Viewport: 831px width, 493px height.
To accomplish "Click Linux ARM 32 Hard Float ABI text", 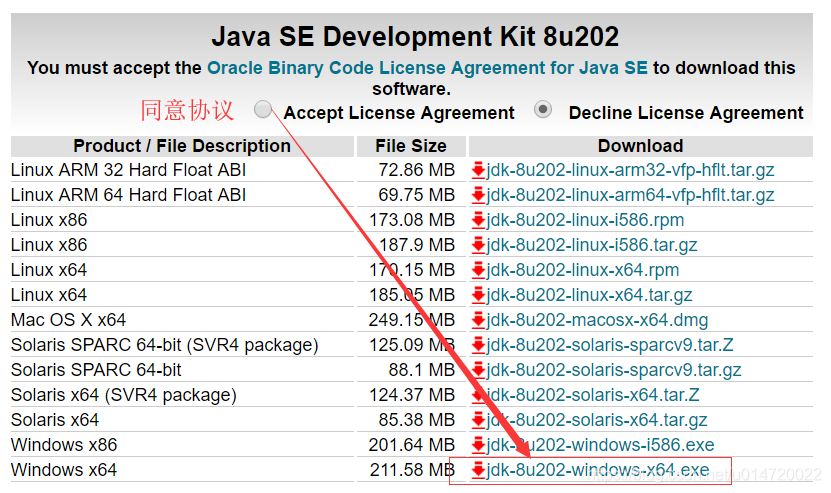I will tap(128, 170).
